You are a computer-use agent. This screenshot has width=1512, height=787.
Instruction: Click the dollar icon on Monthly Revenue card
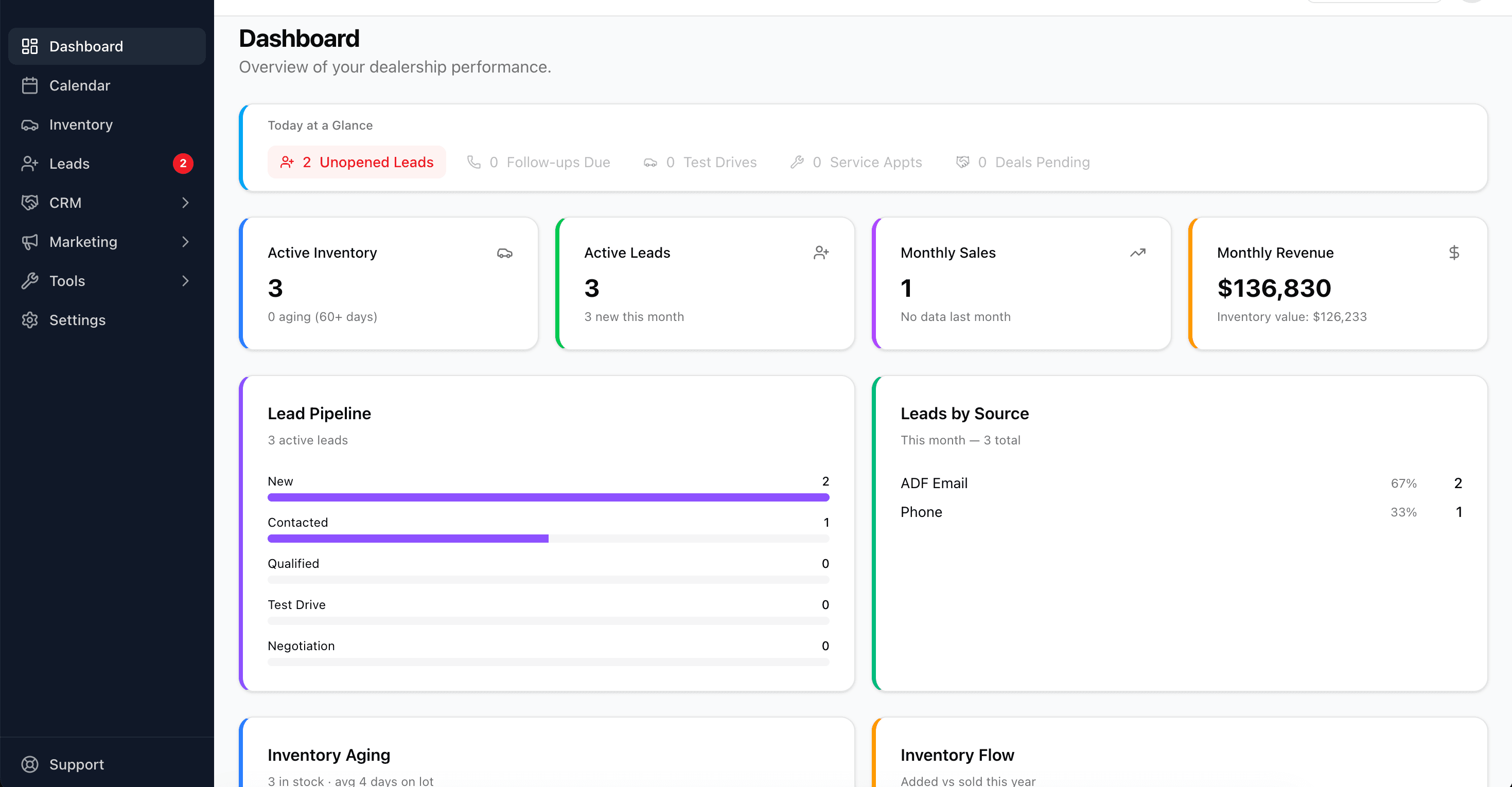(1454, 253)
